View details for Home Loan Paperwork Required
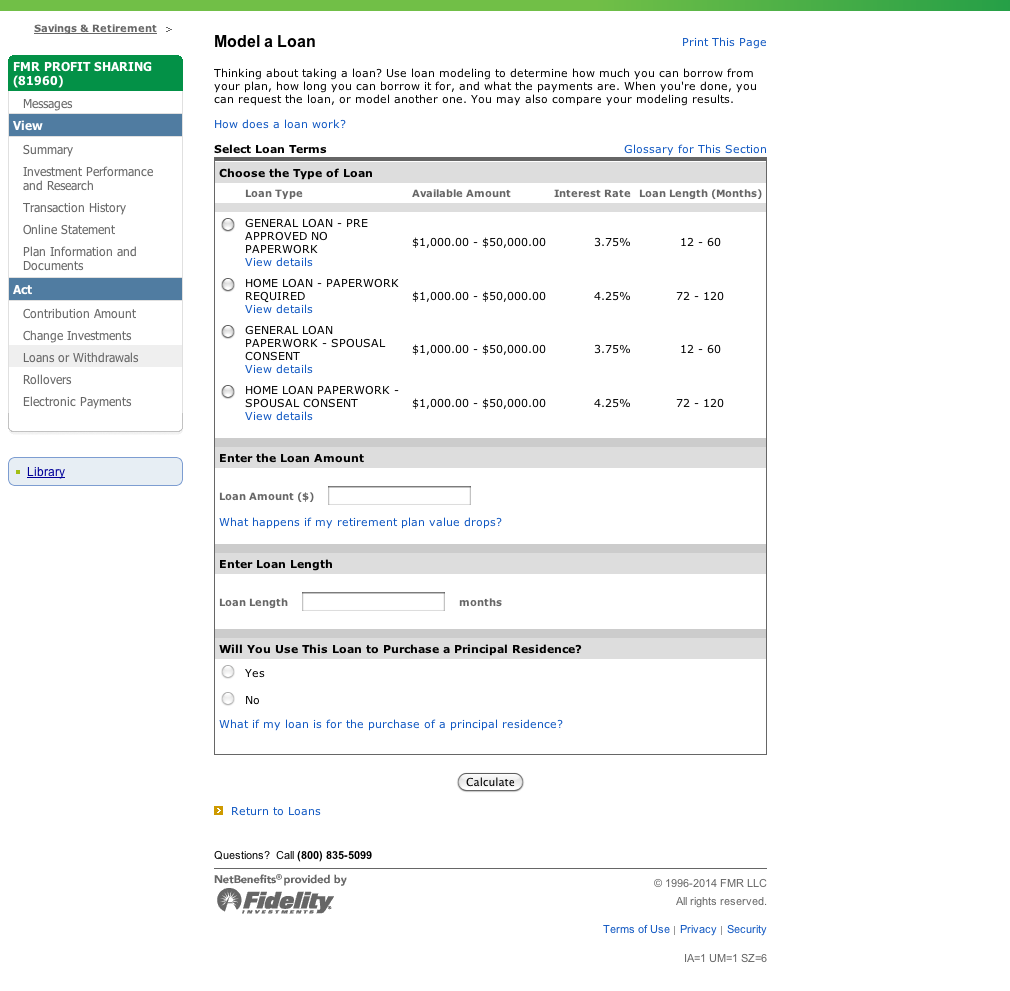This screenshot has height=991, width=1010. tap(279, 309)
